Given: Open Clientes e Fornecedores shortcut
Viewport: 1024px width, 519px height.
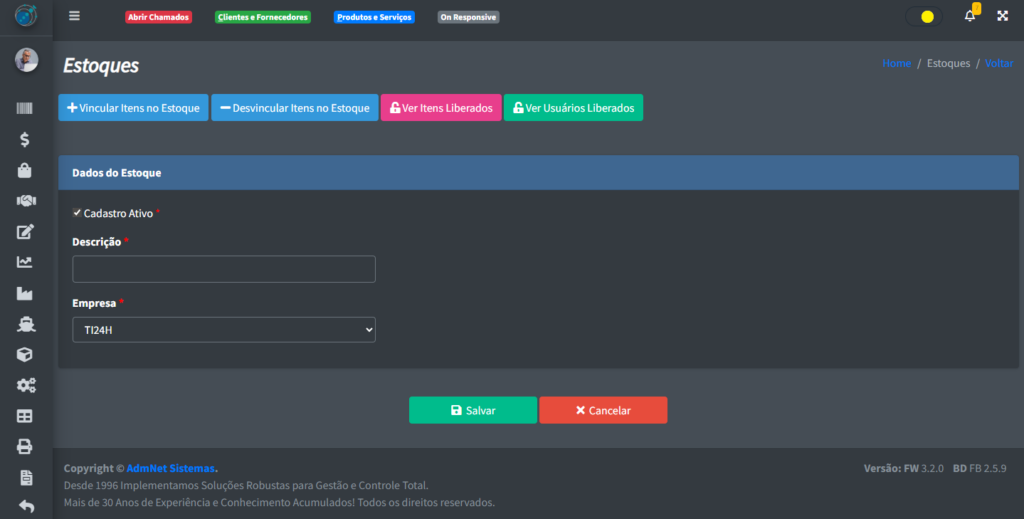Looking at the screenshot, I should (x=263, y=17).
